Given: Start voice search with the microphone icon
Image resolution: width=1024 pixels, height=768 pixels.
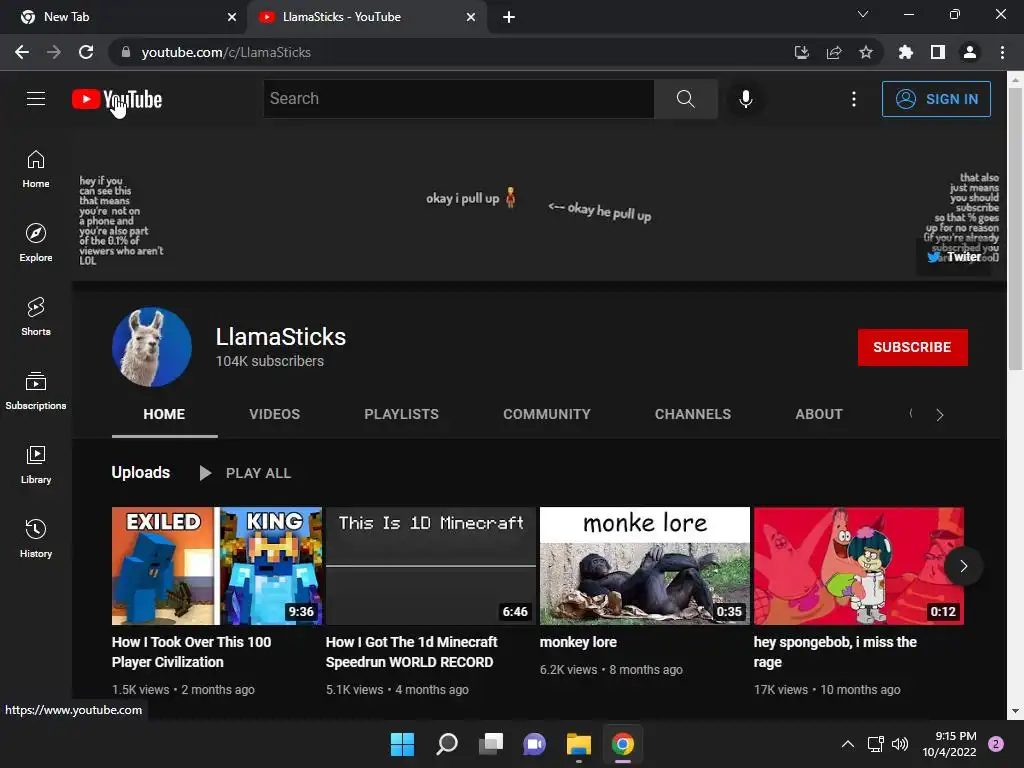Looking at the screenshot, I should point(745,99).
